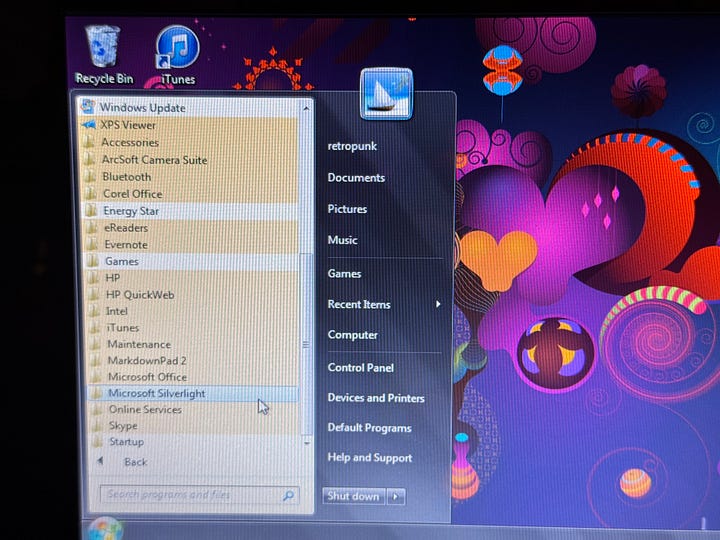Click the Recent Items submenu arrow
Image resolution: width=720 pixels, height=540 pixels.
[438, 304]
